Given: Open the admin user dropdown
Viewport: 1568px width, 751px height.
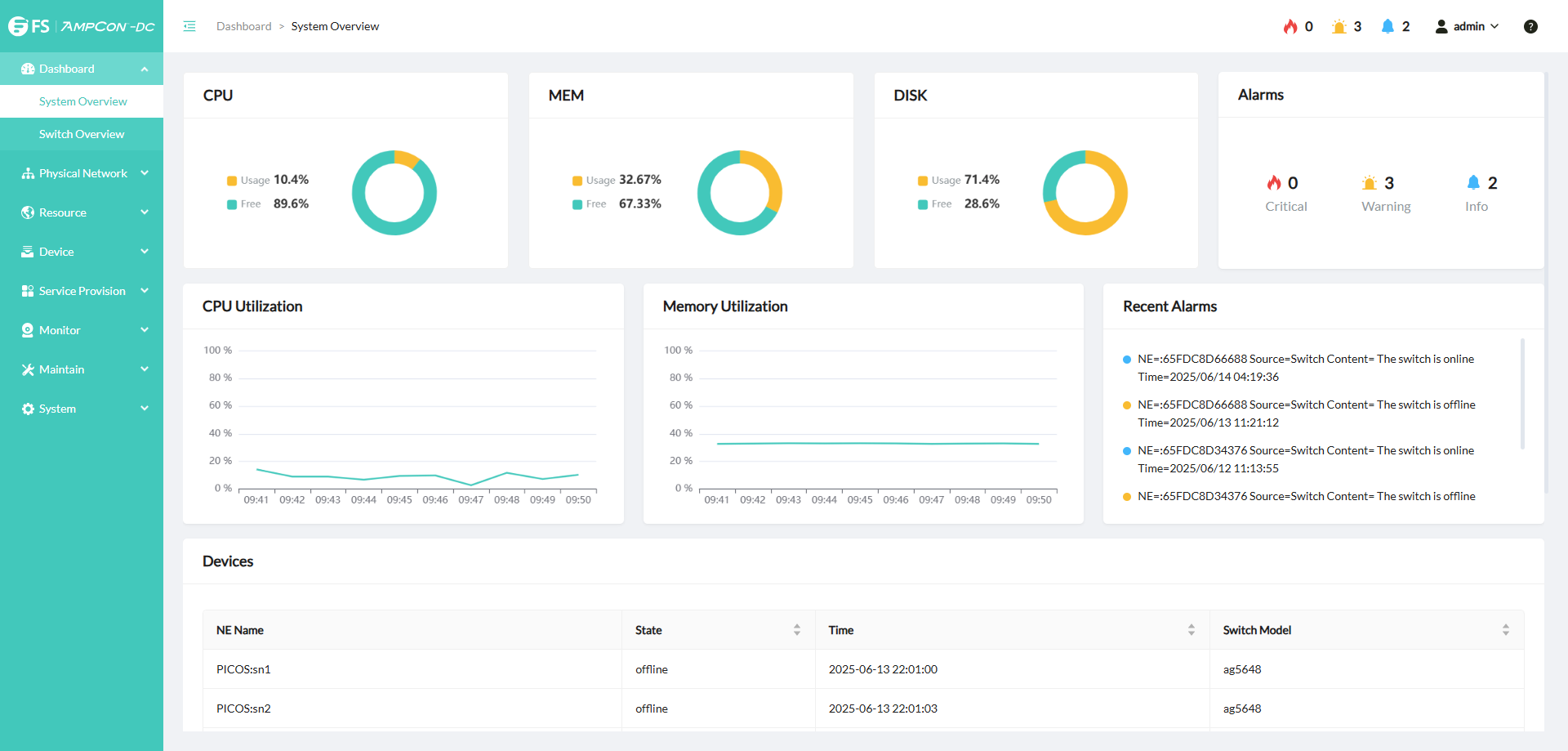Looking at the screenshot, I should [x=1467, y=26].
